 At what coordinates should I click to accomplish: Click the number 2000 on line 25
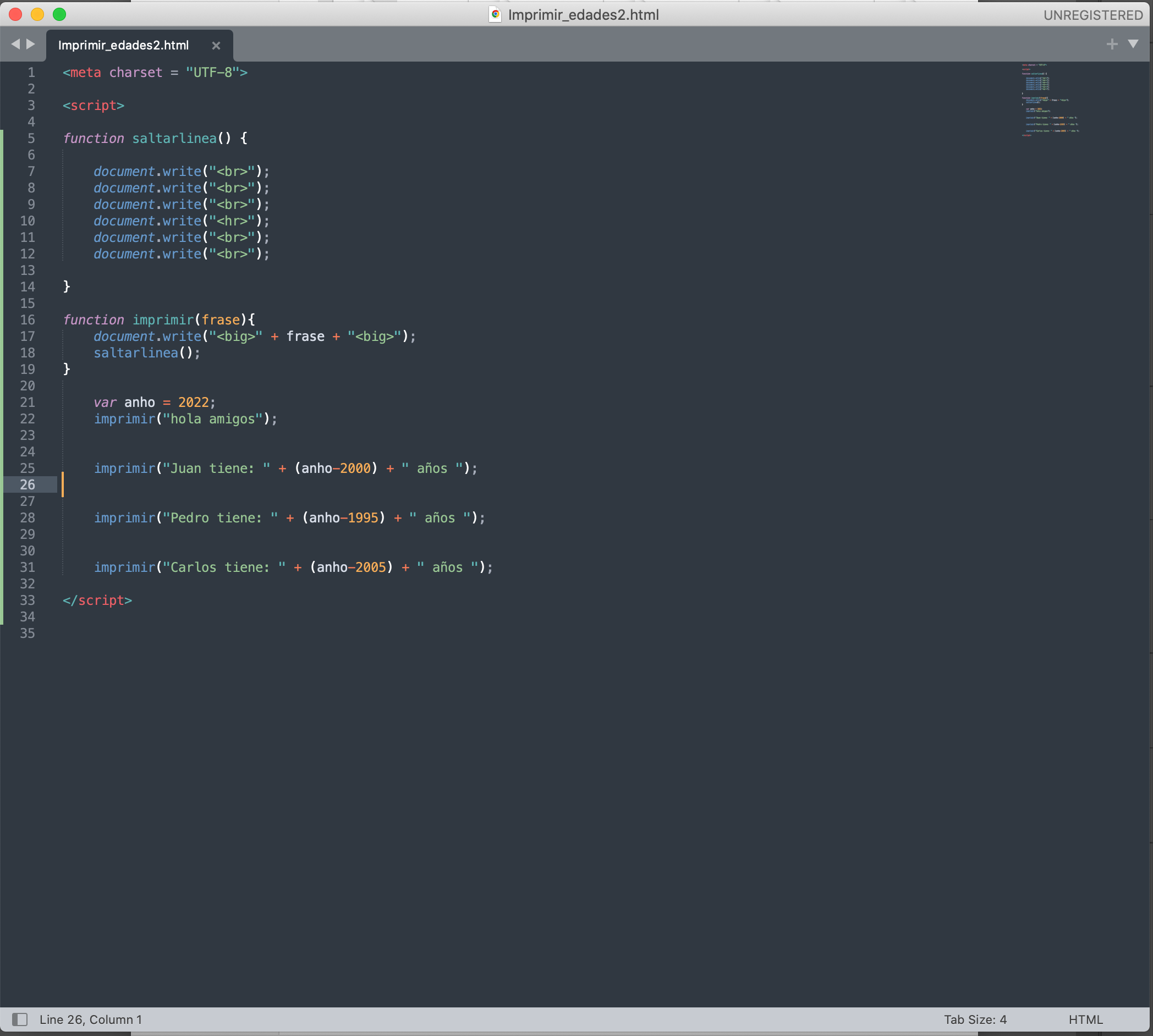click(355, 469)
